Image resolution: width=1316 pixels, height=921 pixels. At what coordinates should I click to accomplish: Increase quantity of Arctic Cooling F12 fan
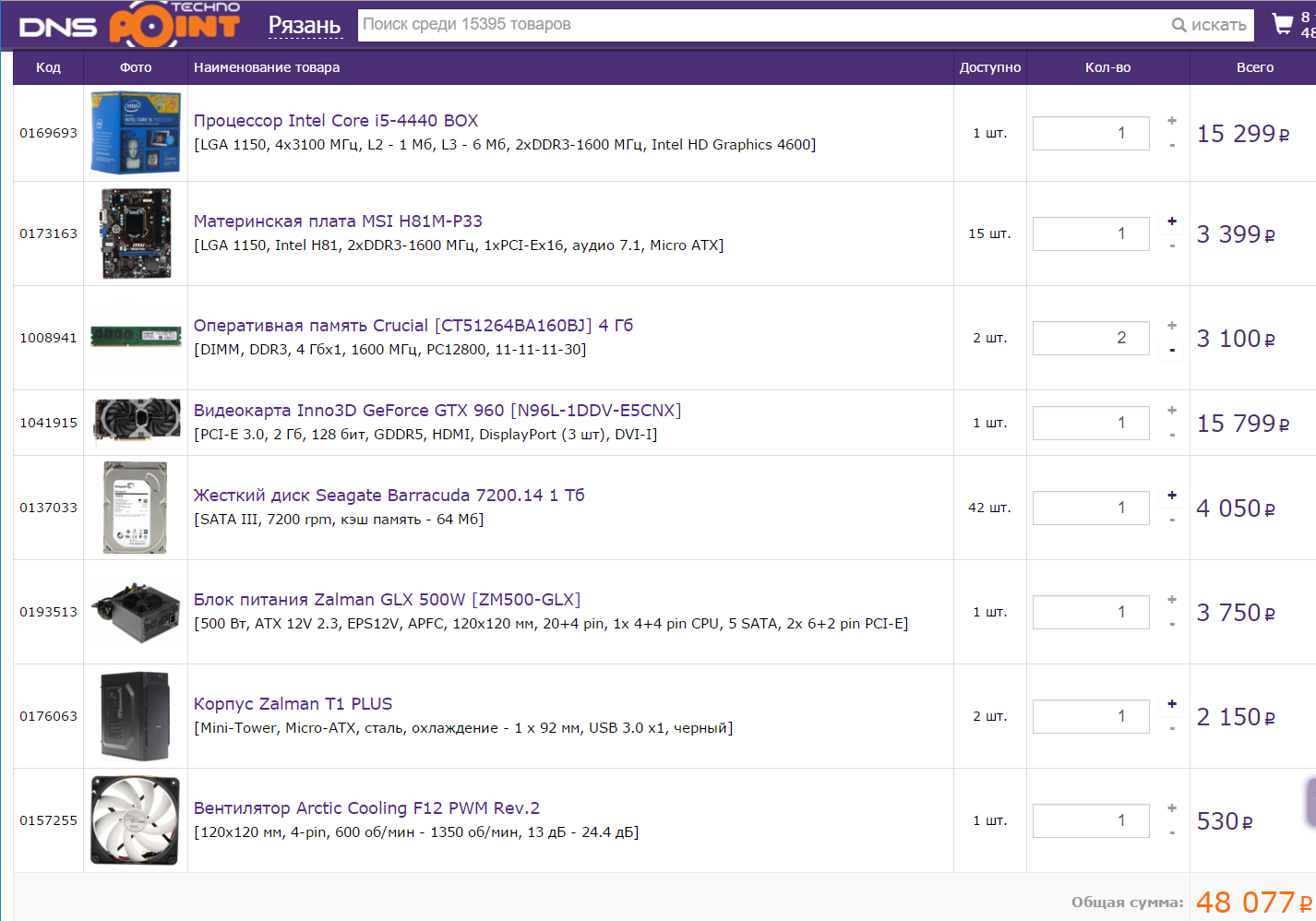[x=1172, y=808]
